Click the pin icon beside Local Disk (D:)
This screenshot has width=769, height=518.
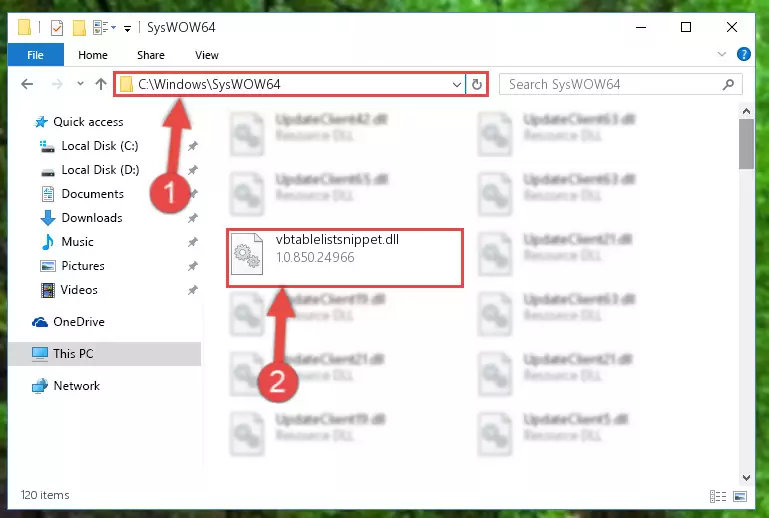[193, 170]
